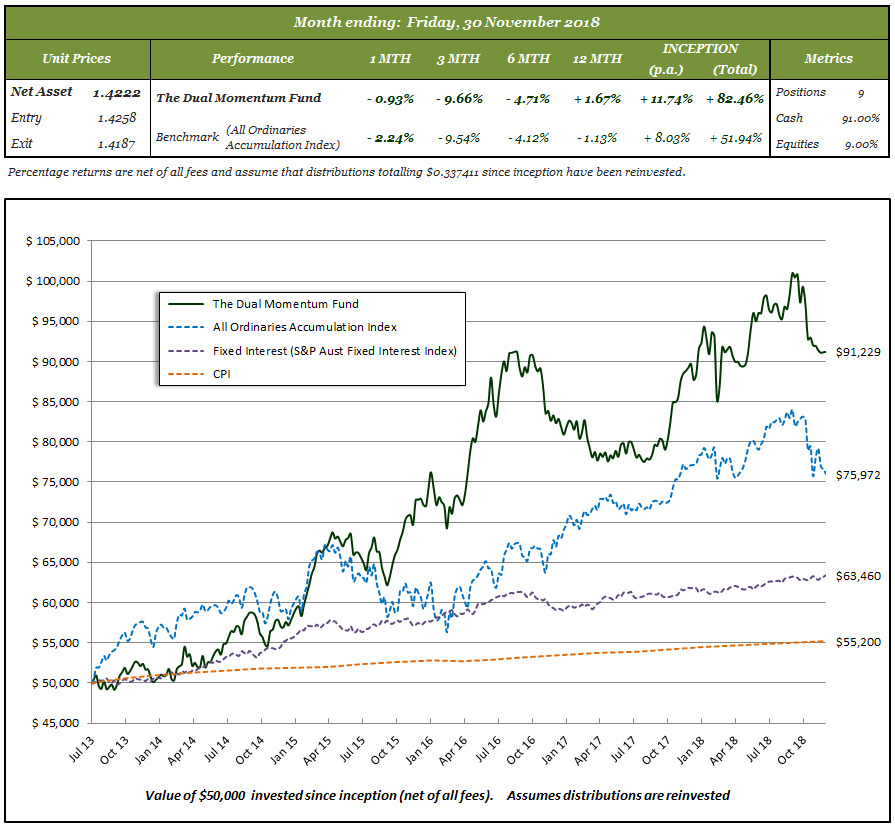Click the fund's +82.46% total return

click(x=735, y=98)
